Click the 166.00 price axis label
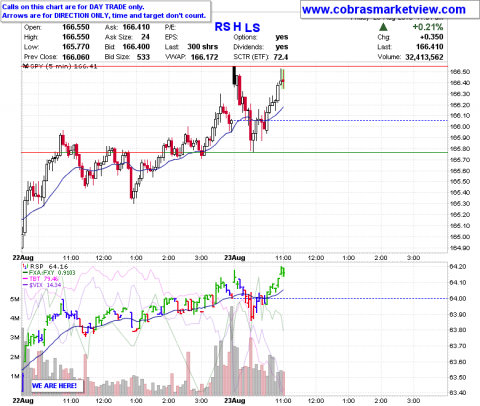This screenshot has height=406, width=480. 460,127
